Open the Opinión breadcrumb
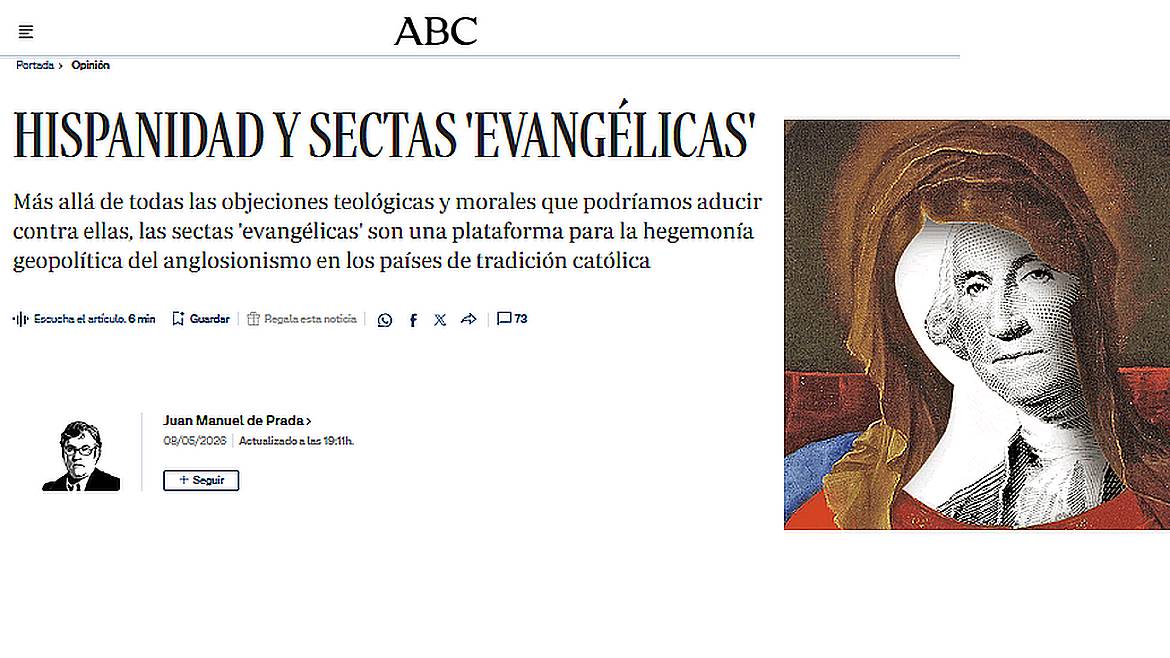Viewport: 1170px width, 658px height. [x=90, y=65]
